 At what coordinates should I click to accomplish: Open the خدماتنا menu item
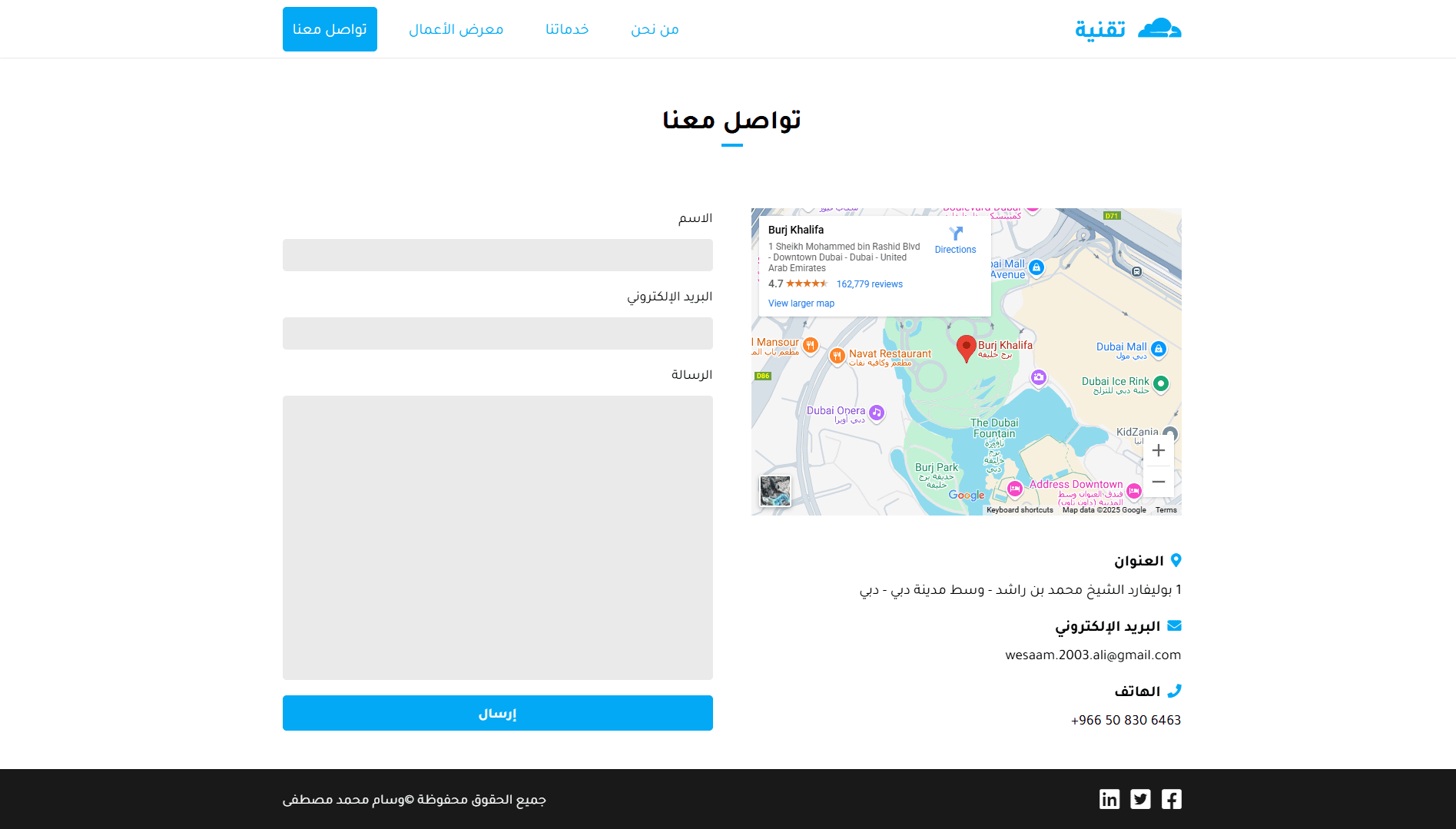coord(567,29)
